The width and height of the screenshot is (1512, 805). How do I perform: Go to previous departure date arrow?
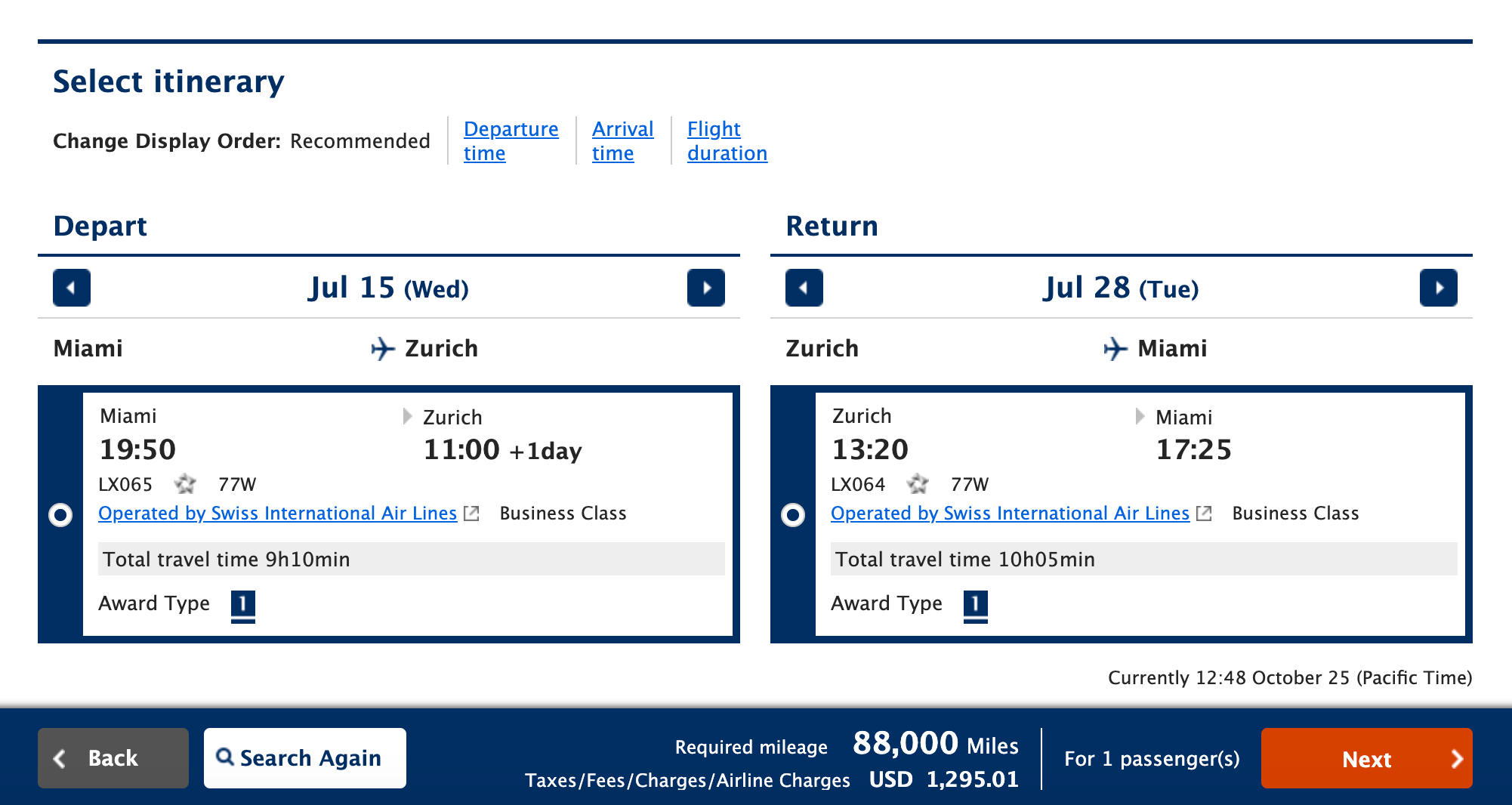point(72,288)
